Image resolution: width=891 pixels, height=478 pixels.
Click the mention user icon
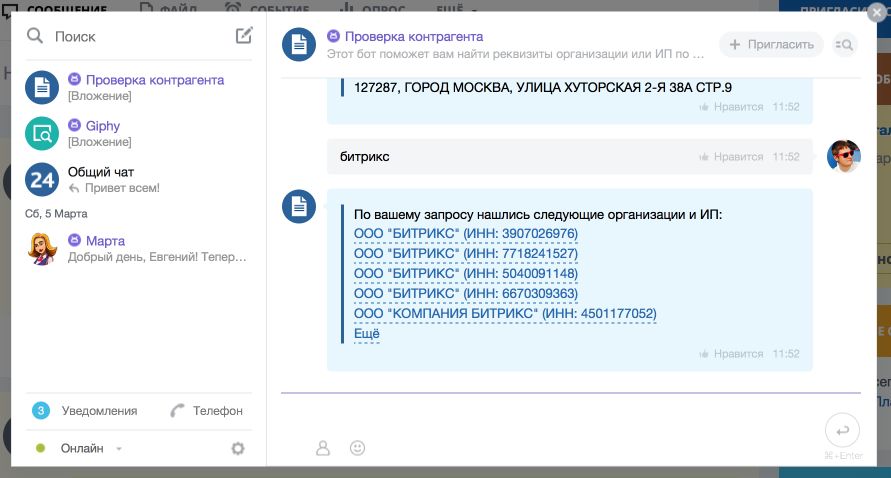tap(323, 448)
